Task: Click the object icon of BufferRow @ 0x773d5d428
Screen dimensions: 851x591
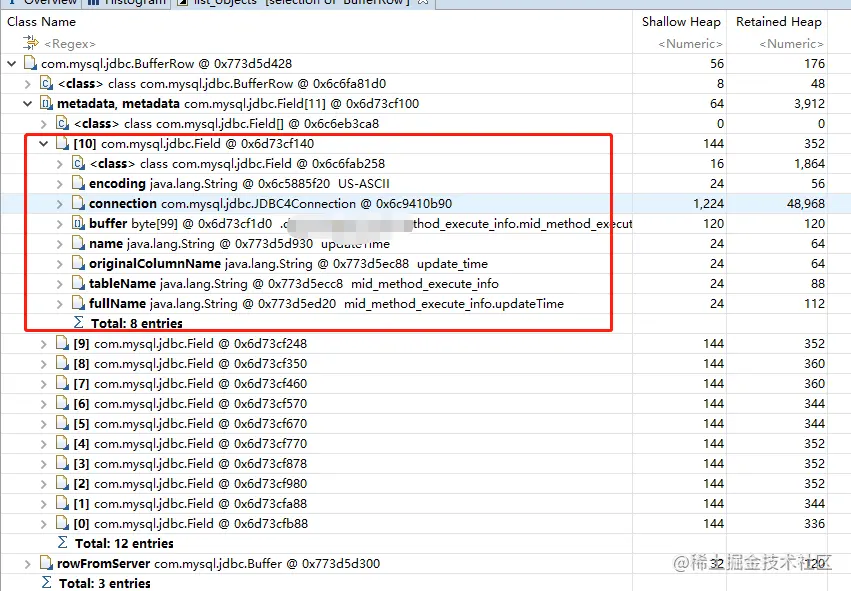Action: click(30, 63)
